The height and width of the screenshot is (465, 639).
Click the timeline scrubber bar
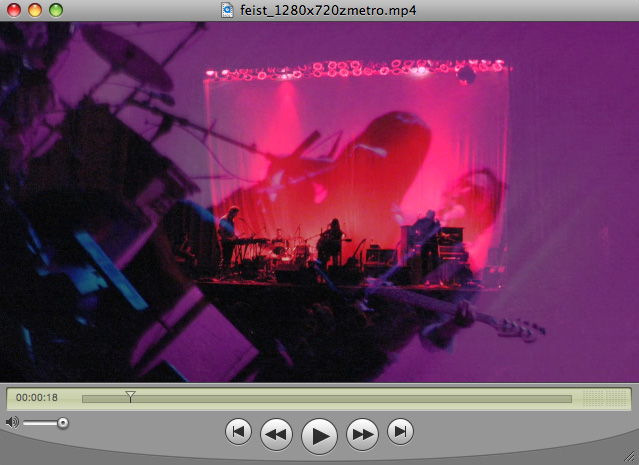pyautogui.click(x=326, y=399)
